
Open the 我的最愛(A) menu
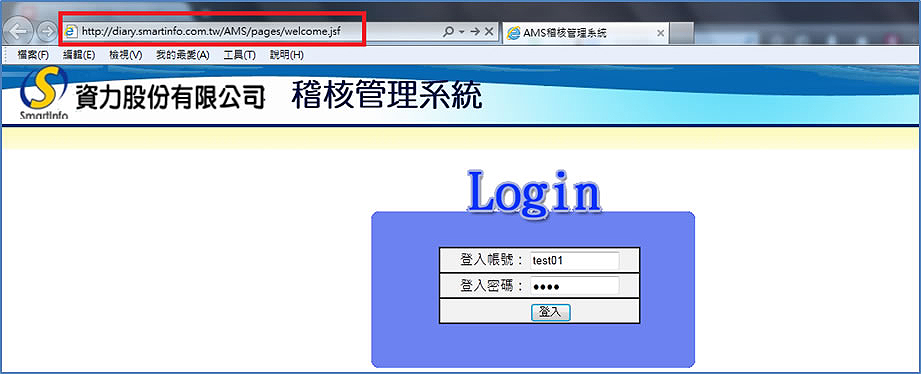pyautogui.click(x=183, y=55)
